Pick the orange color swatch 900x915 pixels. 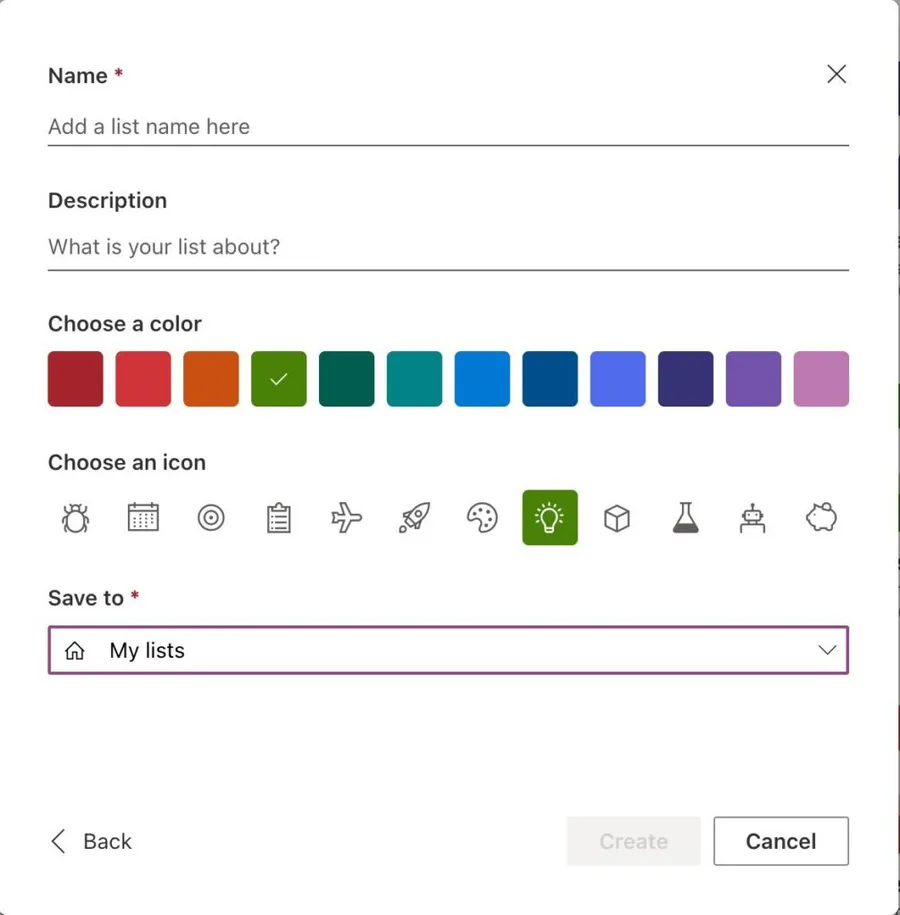211,379
